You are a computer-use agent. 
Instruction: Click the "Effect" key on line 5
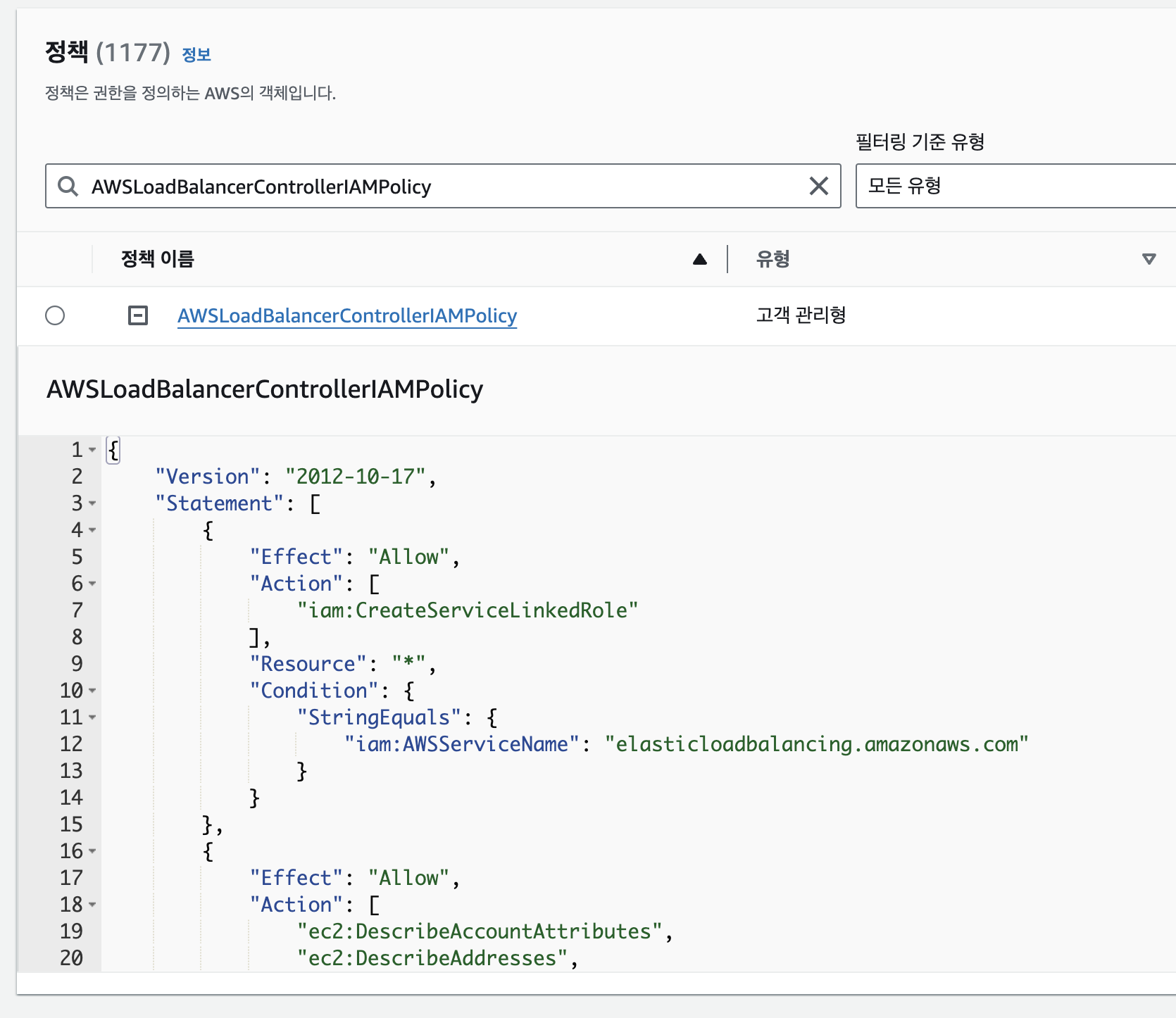(296, 557)
